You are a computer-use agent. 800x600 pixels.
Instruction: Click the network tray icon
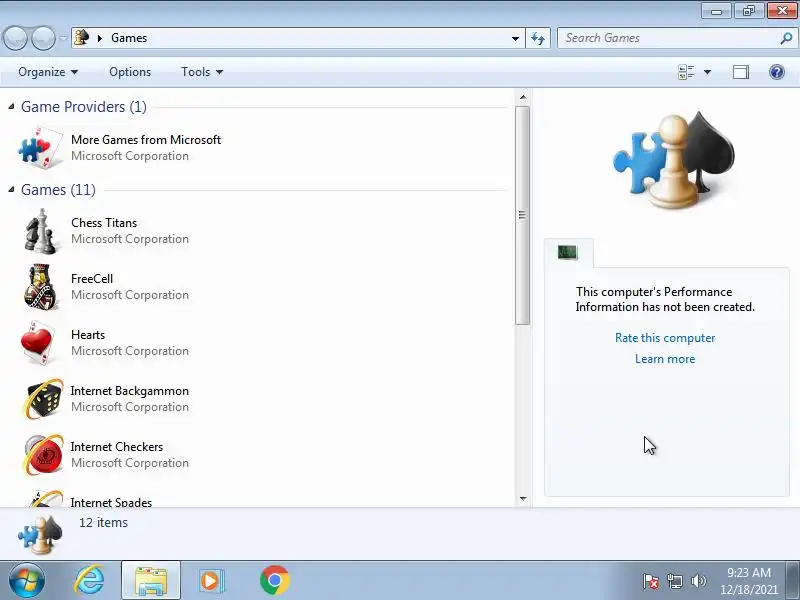tap(674, 581)
